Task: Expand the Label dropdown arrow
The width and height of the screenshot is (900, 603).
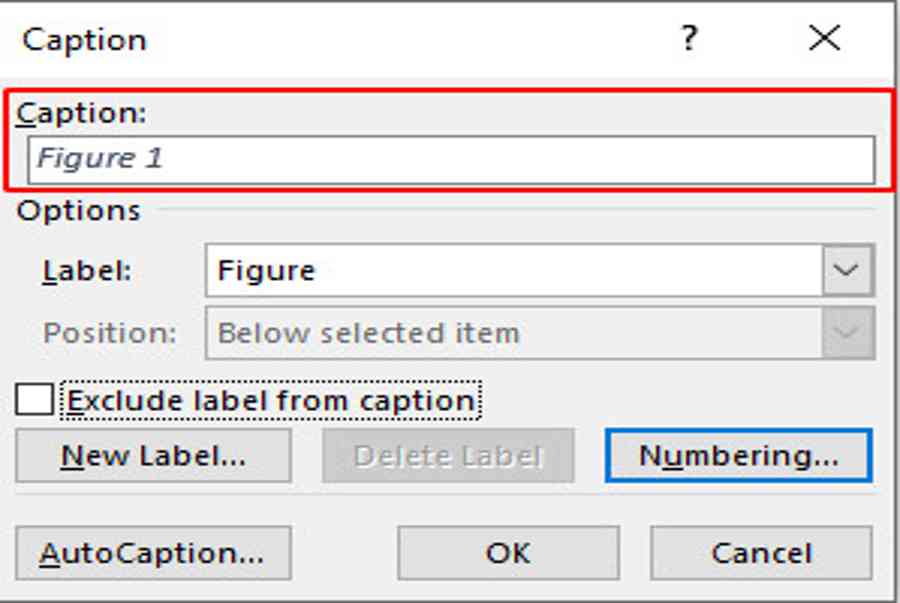Action: (848, 270)
